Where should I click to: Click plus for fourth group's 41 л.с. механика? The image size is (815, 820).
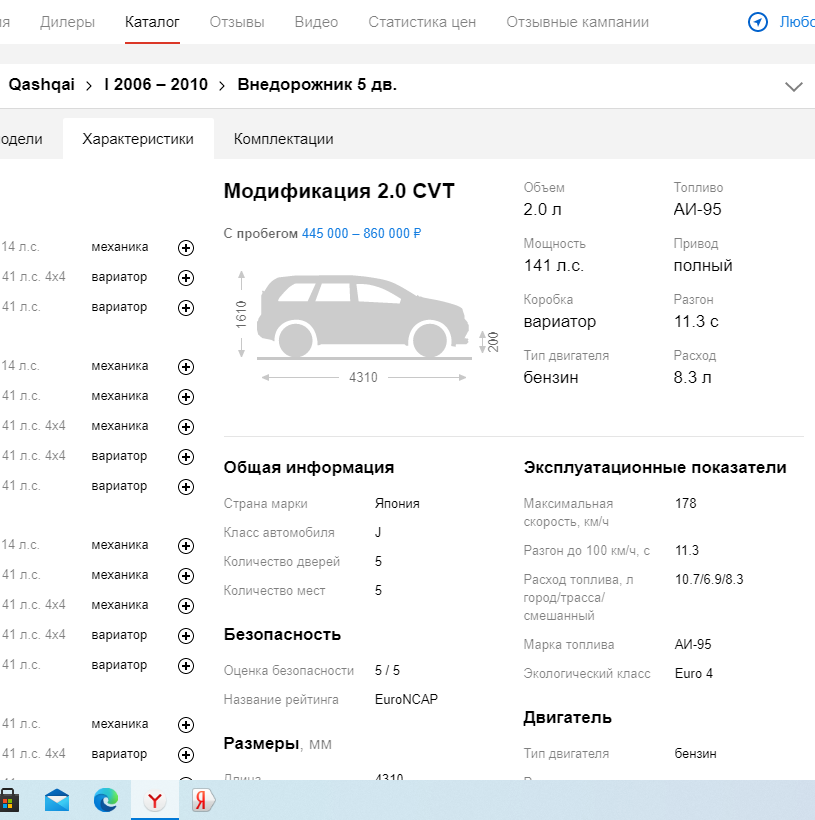tap(186, 725)
